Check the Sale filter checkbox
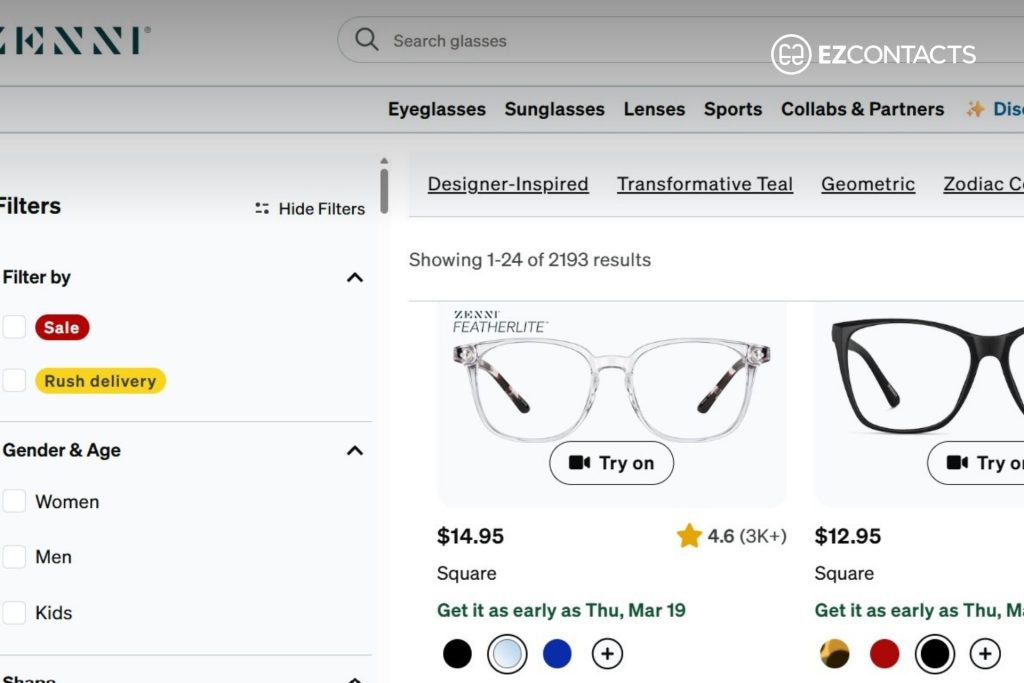 14,326
